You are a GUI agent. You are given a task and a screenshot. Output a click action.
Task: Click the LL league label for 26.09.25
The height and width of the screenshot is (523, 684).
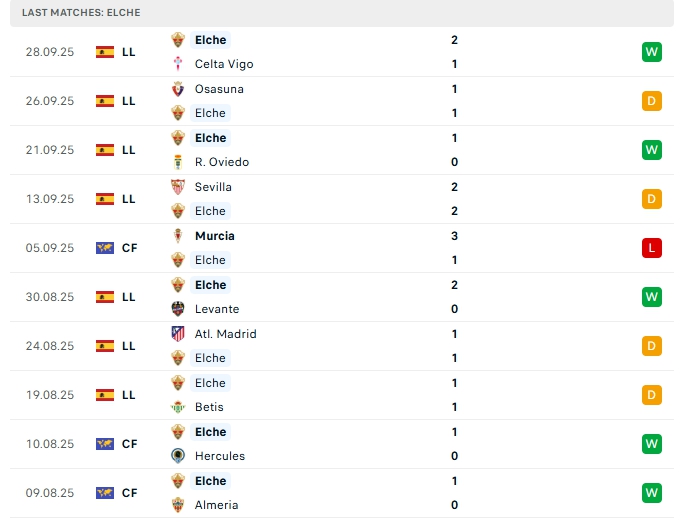[x=129, y=101]
